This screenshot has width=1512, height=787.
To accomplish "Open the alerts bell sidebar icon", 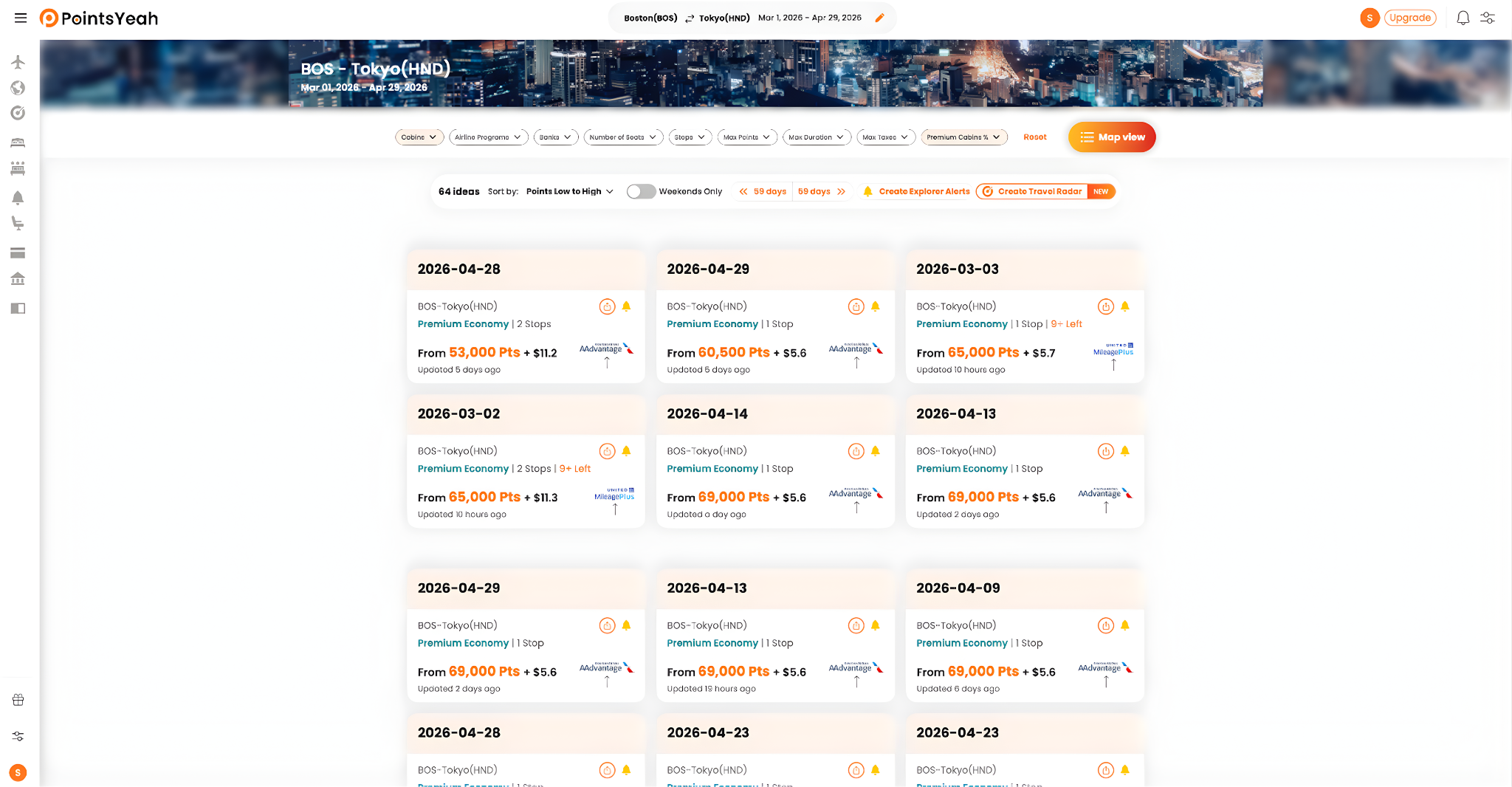I will 18,198.
